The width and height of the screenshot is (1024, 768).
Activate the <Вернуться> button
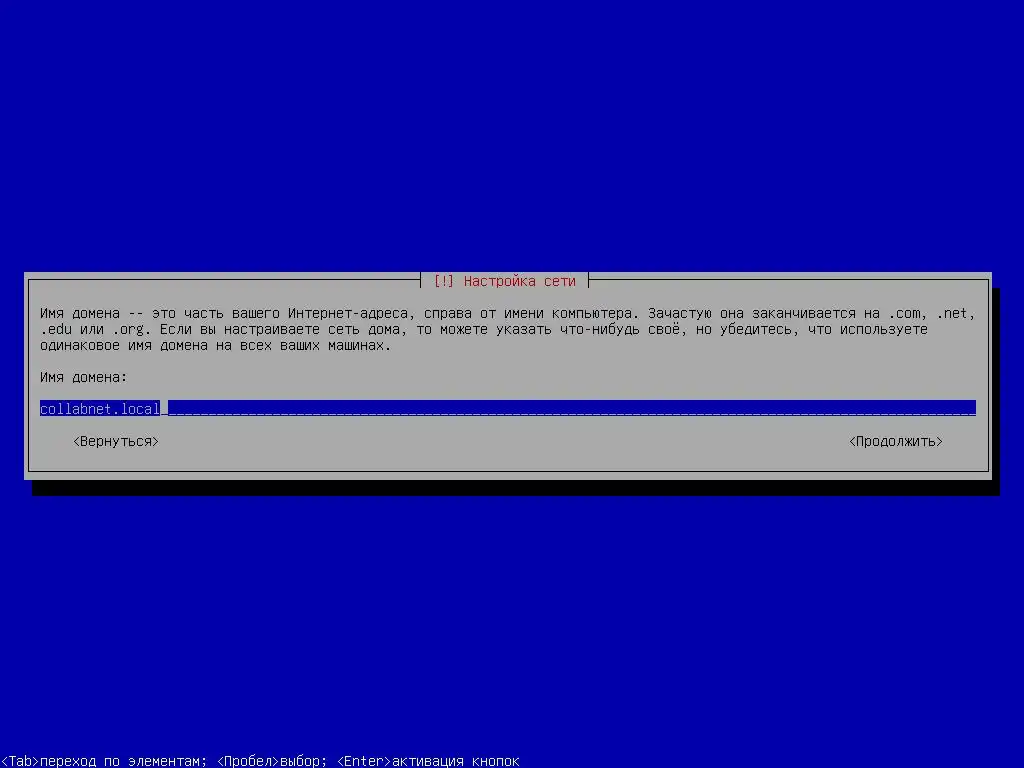116,441
